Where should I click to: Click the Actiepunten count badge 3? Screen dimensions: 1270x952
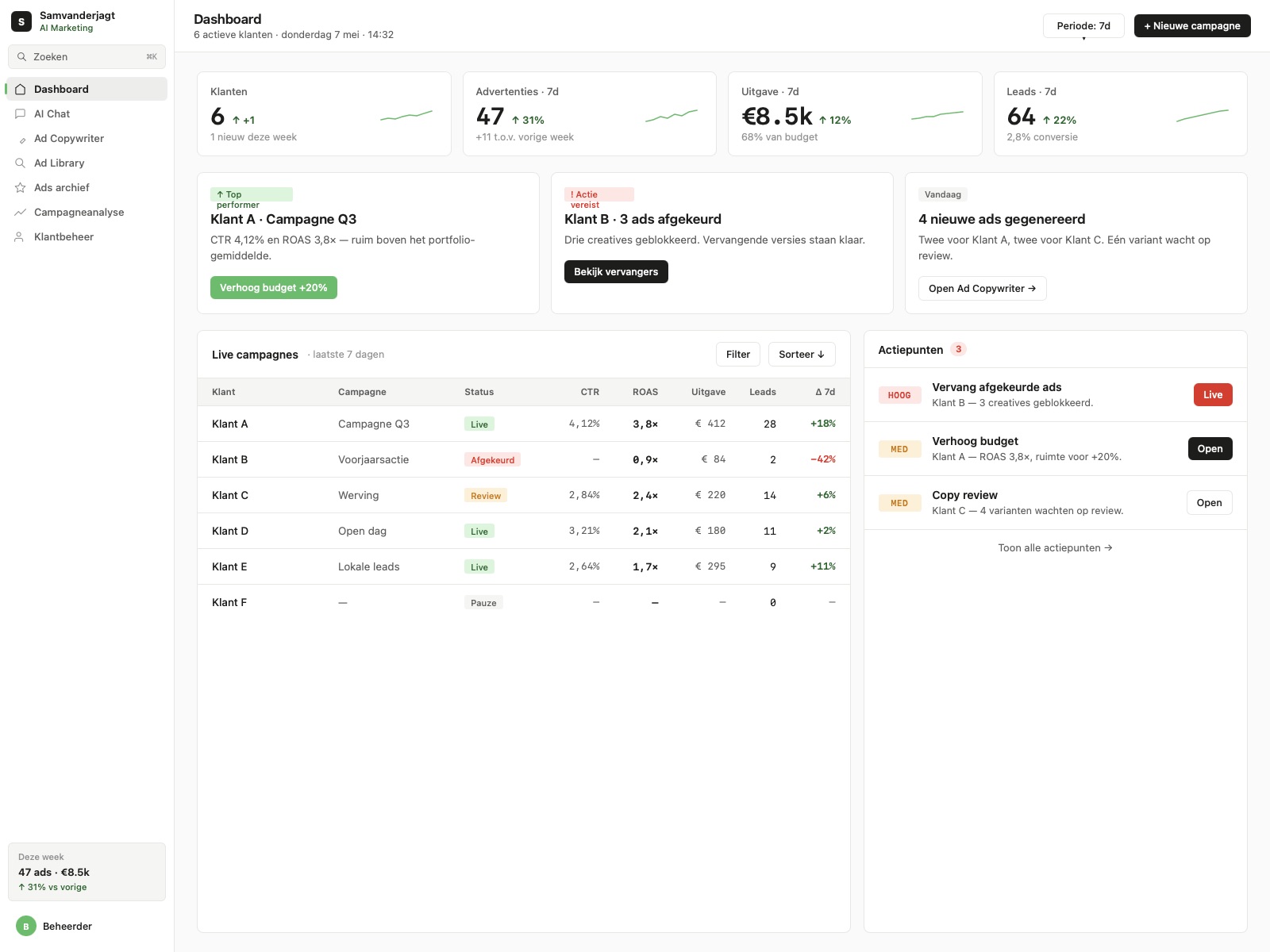click(958, 349)
